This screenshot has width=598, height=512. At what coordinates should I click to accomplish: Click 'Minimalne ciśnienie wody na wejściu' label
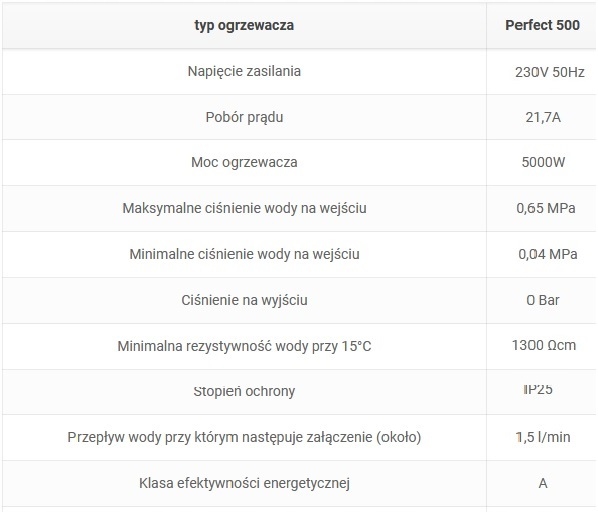pyautogui.click(x=244, y=254)
